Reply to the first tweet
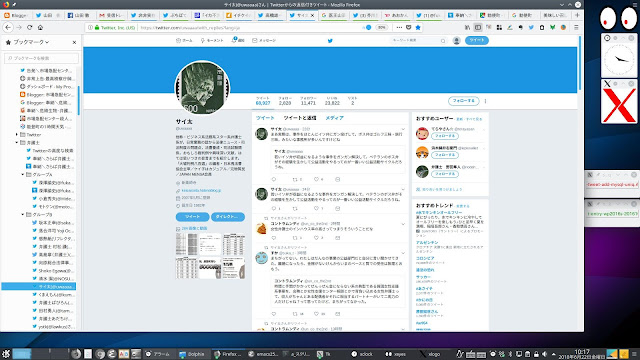This screenshot has height=360, width=640. point(274,179)
